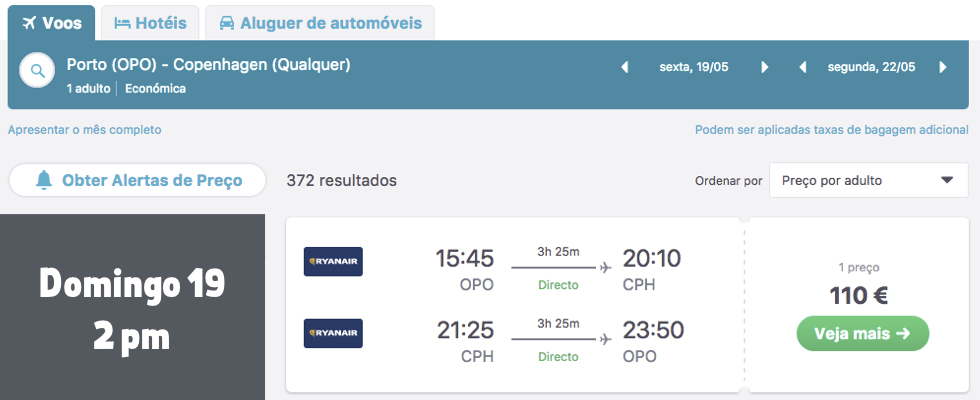The image size is (980, 400).
Task: Go to next departure date
Action: [x=765, y=68]
